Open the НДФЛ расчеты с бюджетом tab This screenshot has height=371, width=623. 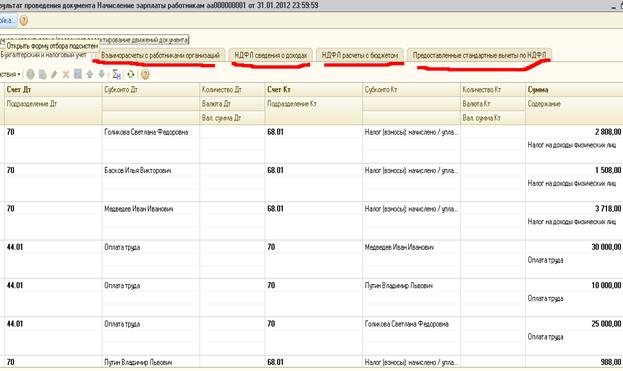[360, 55]
